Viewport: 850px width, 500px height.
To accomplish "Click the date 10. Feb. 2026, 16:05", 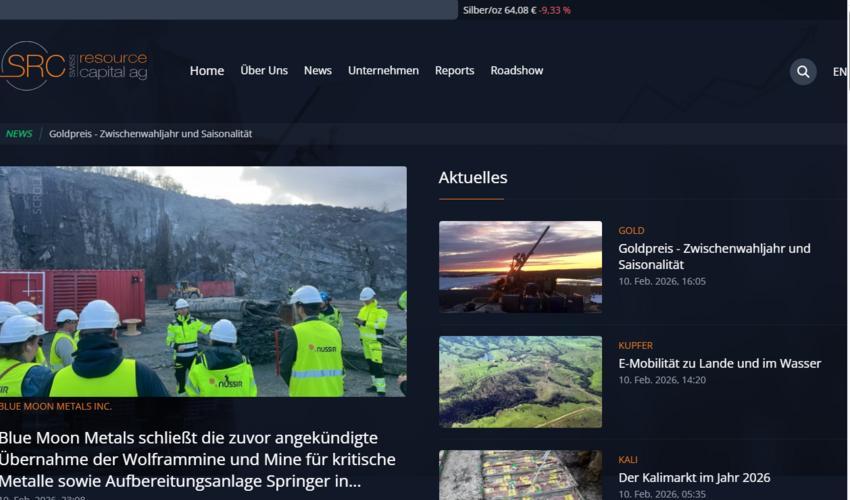I will point(662,281).
